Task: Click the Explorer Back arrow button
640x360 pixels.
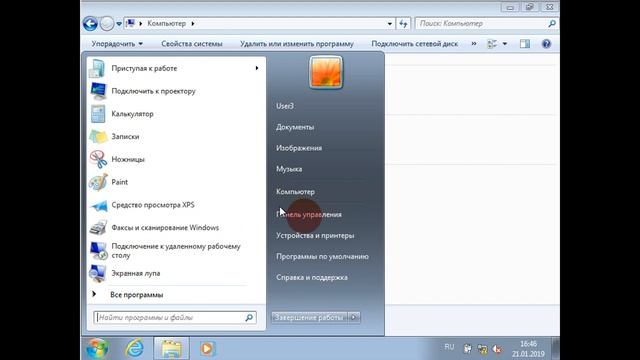Action: 90,24
